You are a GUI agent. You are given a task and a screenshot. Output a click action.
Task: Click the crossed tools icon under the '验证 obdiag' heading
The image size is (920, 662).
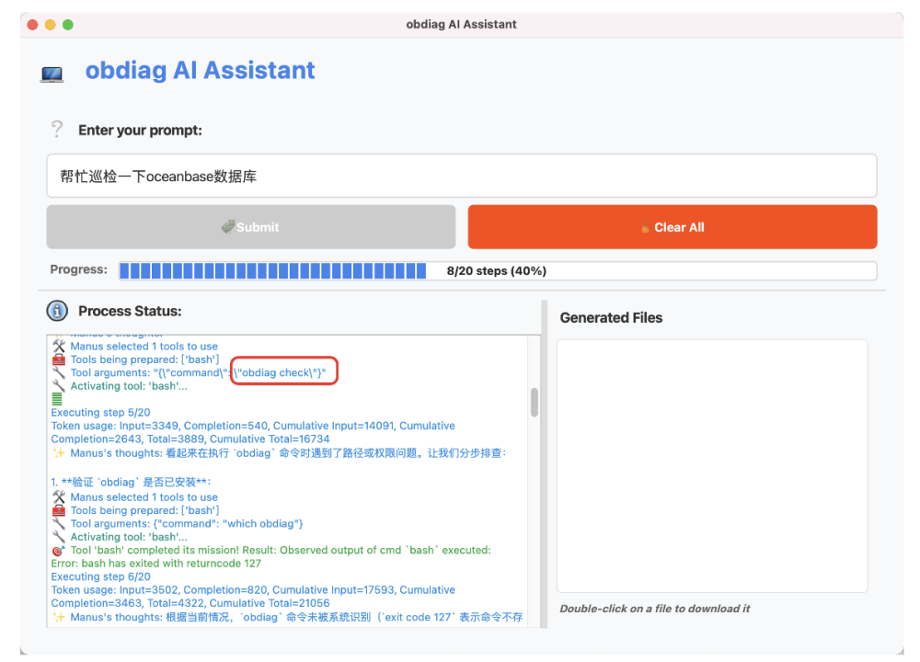pyautogui.click(x=58, y=497)
